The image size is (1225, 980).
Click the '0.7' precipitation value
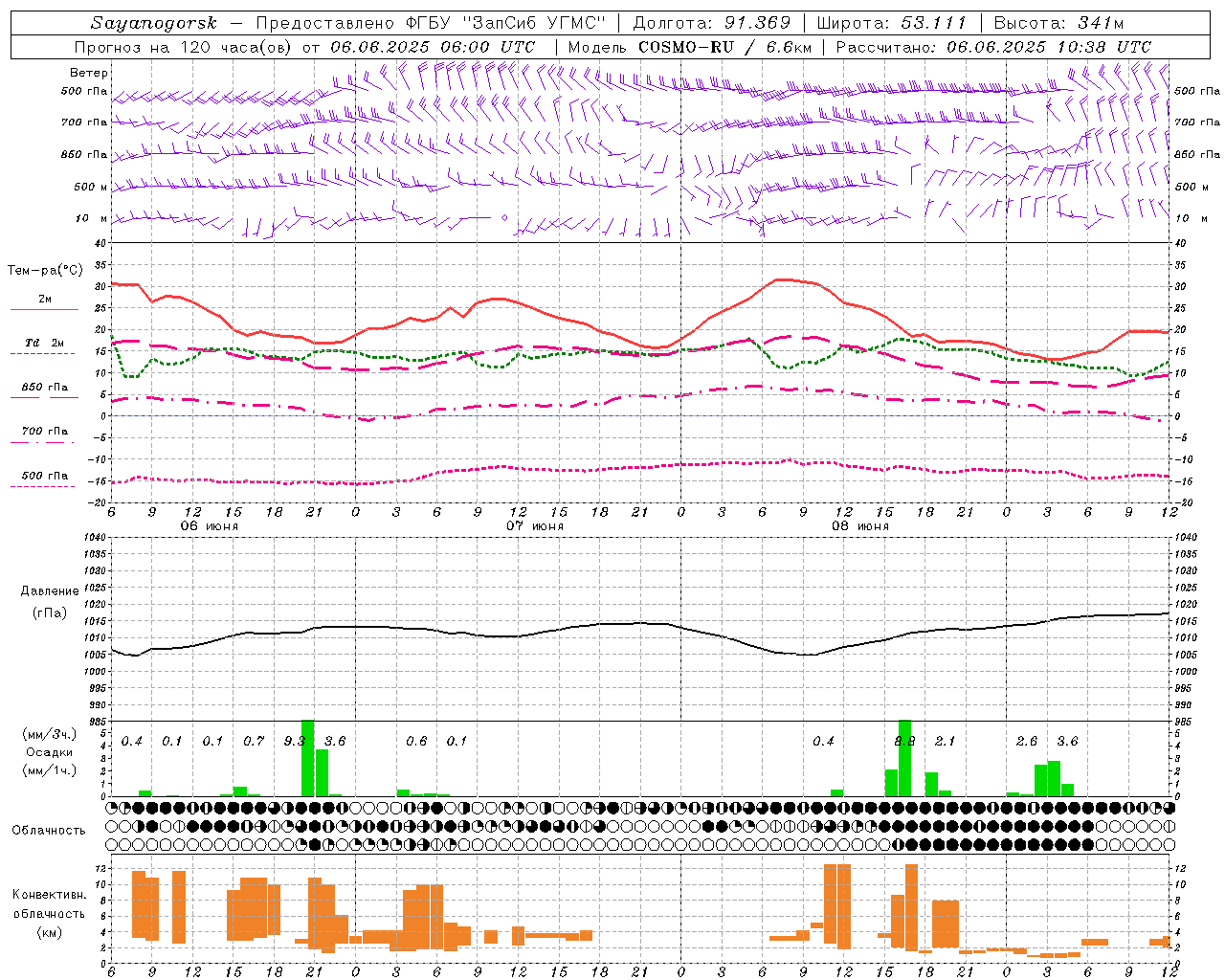(254, 742)
